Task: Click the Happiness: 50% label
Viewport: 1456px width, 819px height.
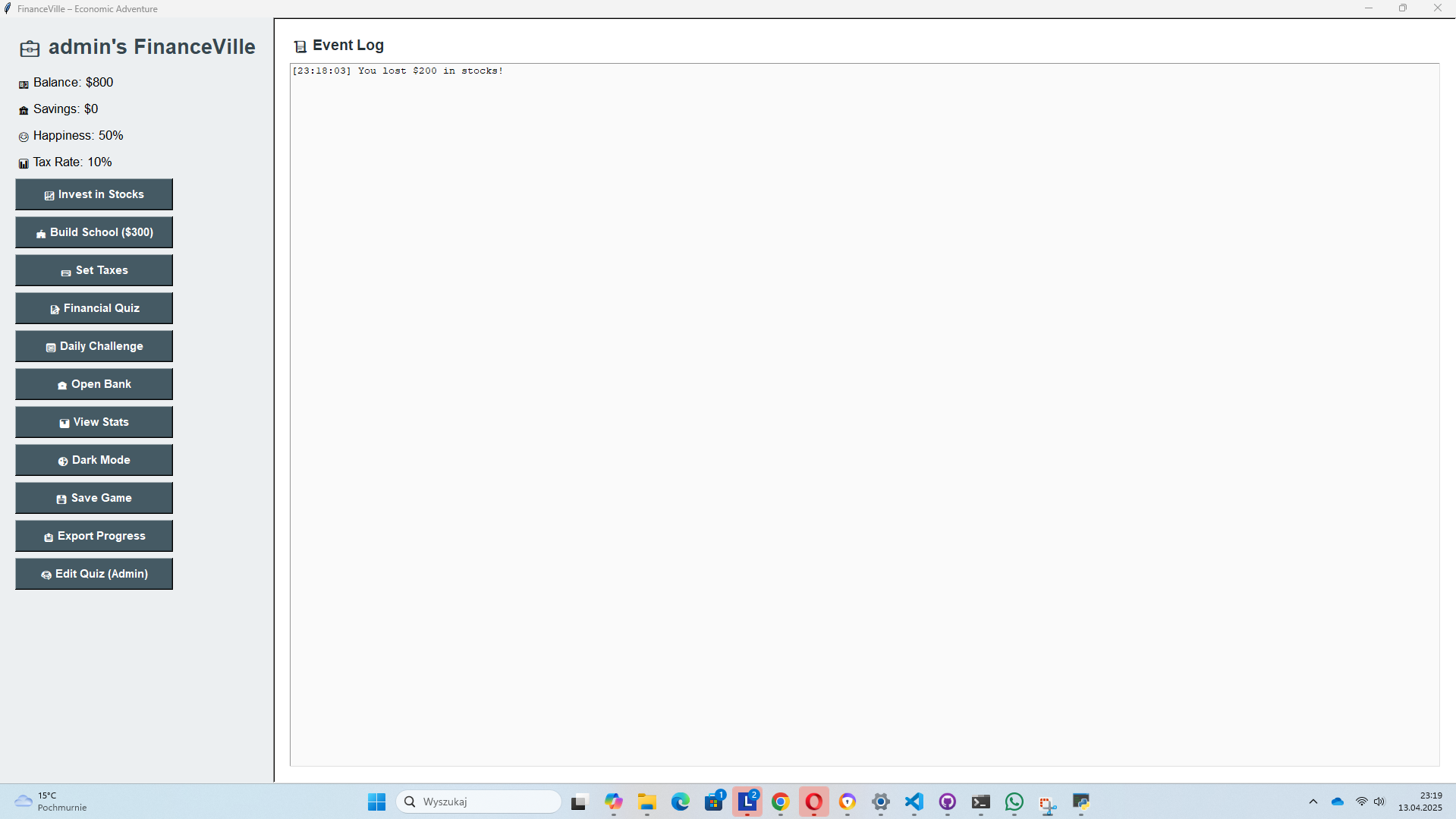Action: click(x=78, y=136)
